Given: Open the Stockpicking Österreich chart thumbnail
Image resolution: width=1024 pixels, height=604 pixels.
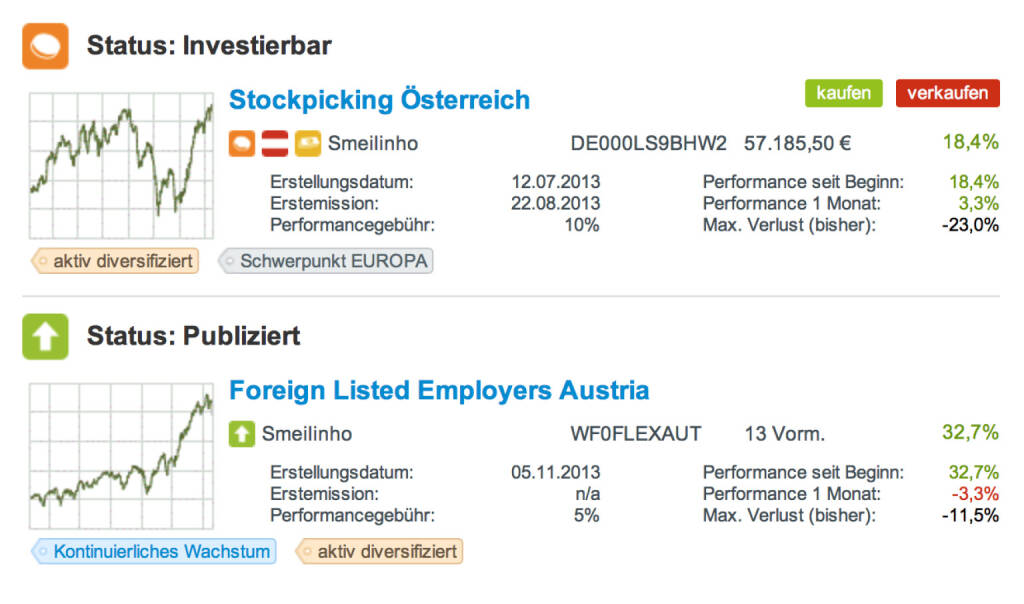Looking at the screenshot, I should (121, 165).
